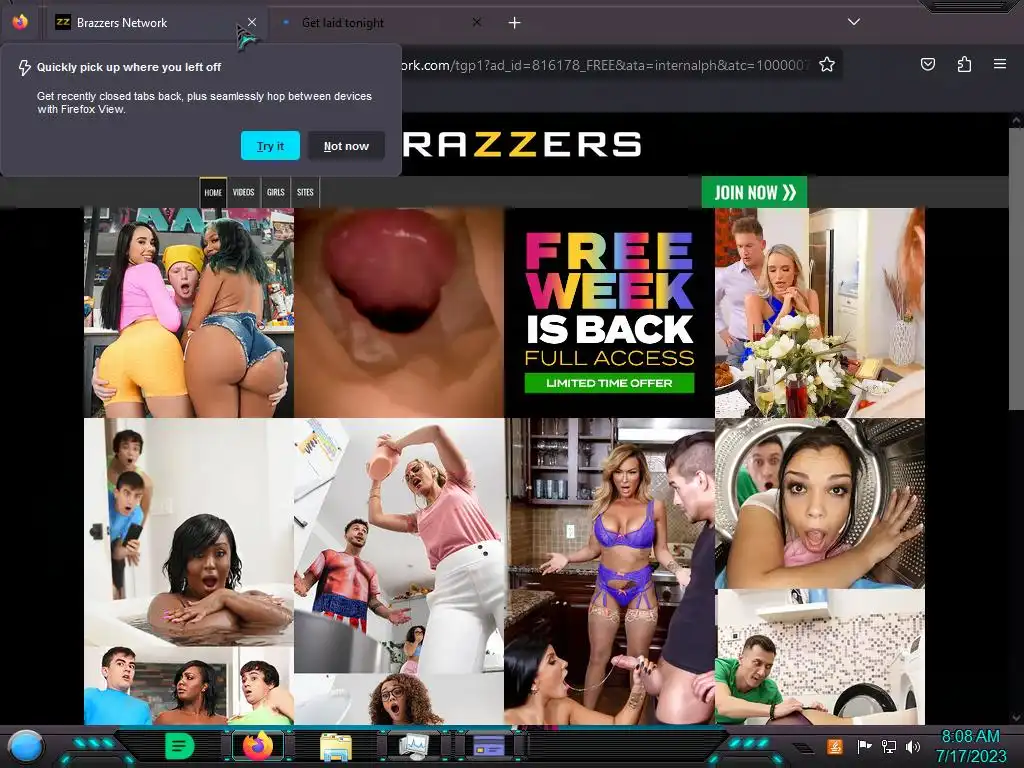This screenshot has height=768, width=1024.
Task: Open the Start orb on taskbar
Action: [25, 746]
